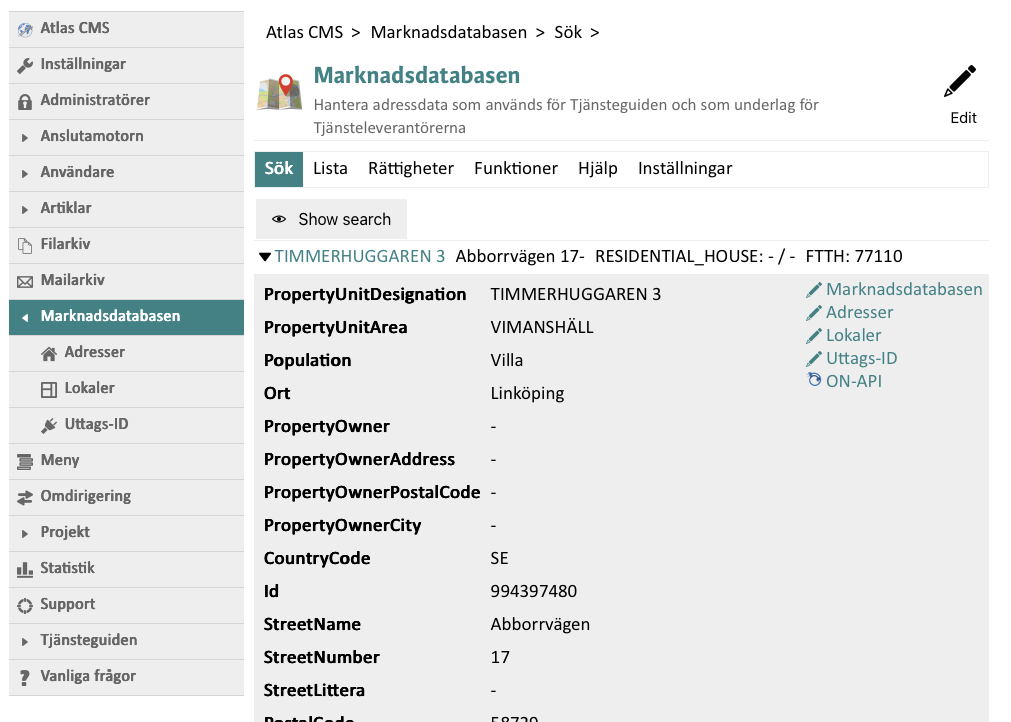Click the pencil Edit icon
The height and width of the screenshot is (722, 1011).
pyautogui.click(x=961, y=83)
